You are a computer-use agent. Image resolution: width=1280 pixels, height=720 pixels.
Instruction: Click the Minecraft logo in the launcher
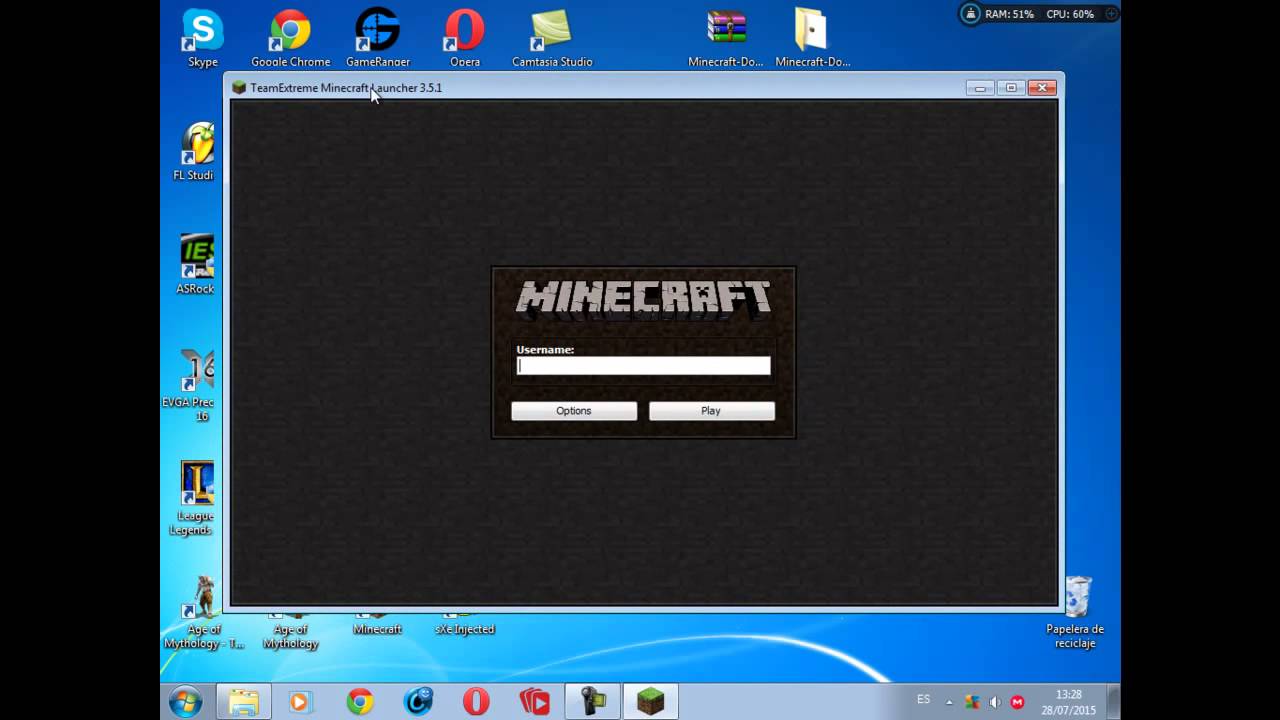(643, 298)
